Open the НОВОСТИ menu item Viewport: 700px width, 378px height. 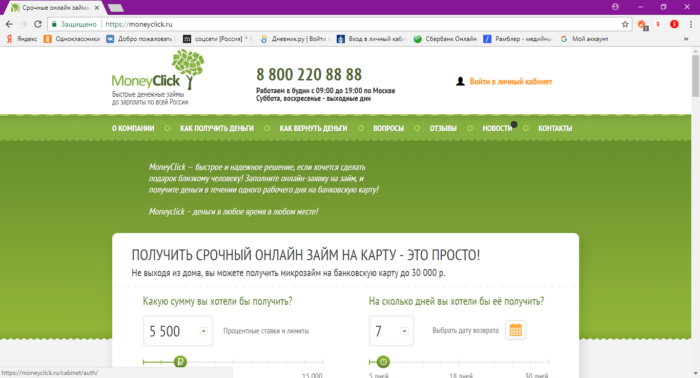[x=497, y=129]
